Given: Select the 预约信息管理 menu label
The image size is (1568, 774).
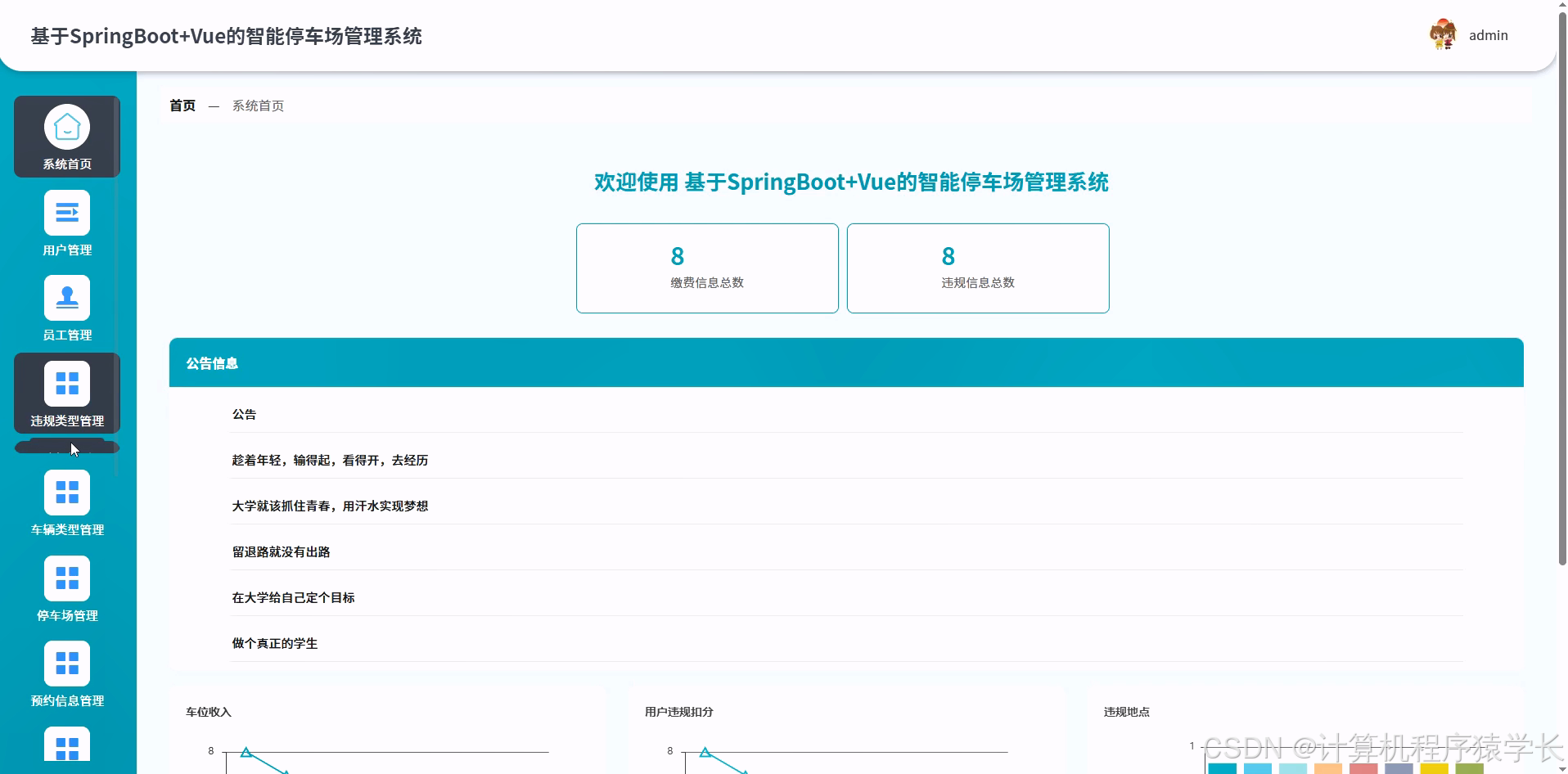Looking at the screenshot, I should point(67,701).
